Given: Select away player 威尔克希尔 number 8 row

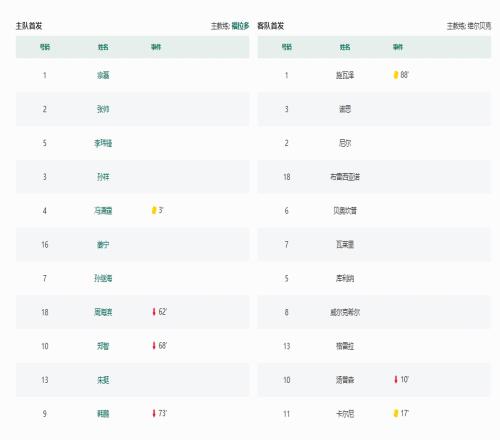Looking at the screenshot, I should pos(374,312).
